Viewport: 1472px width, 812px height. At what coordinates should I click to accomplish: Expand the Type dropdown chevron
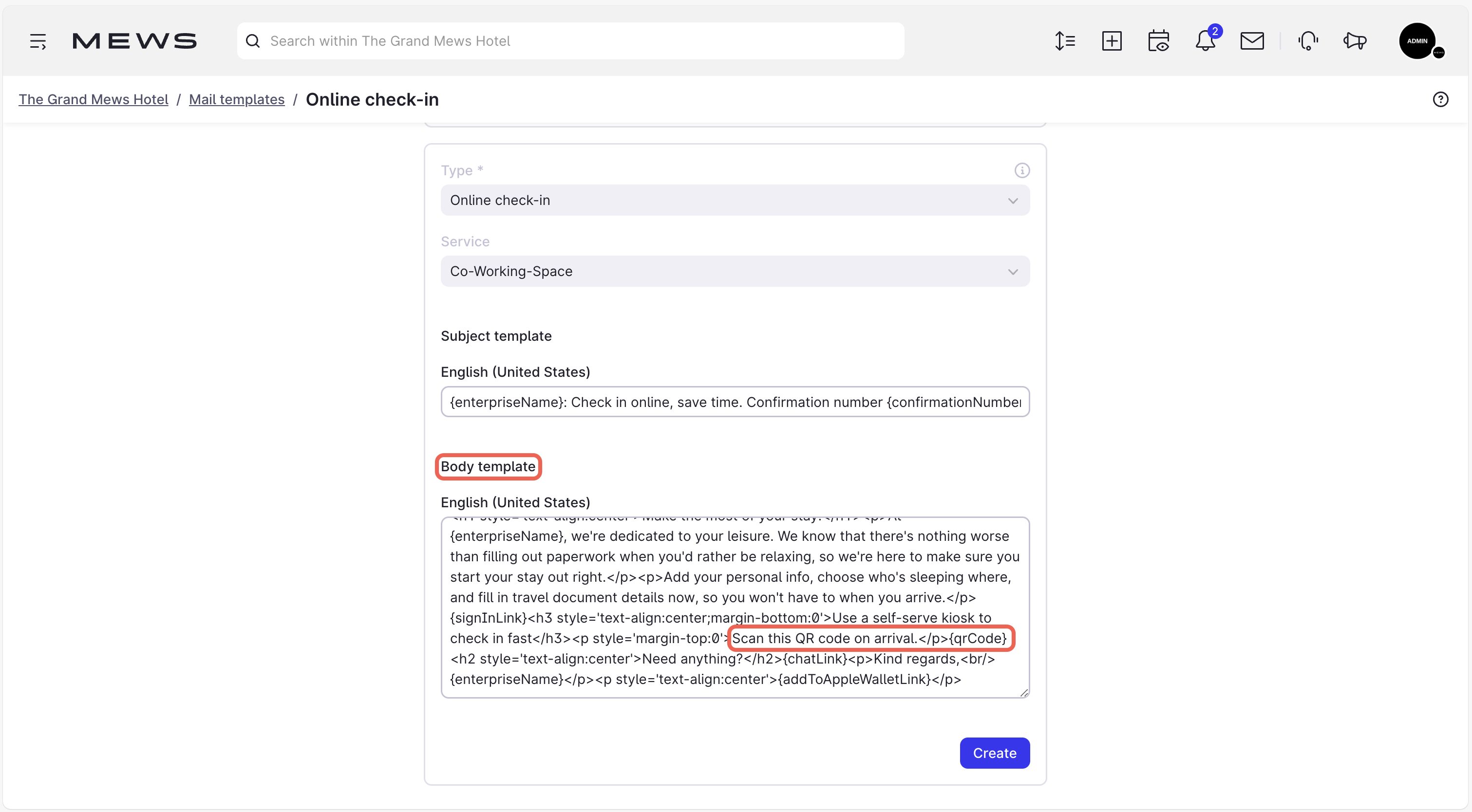[x=1013, y=201]
